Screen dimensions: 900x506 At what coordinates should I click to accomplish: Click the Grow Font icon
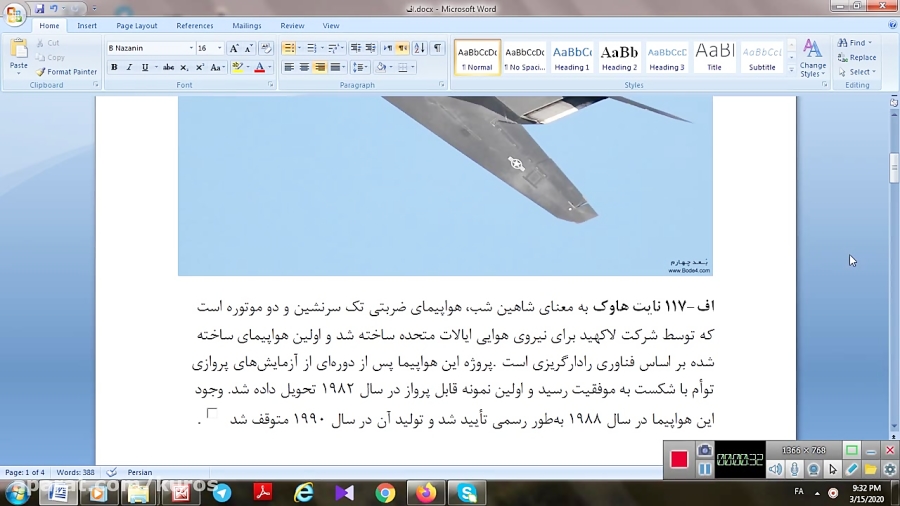[234, 48]
